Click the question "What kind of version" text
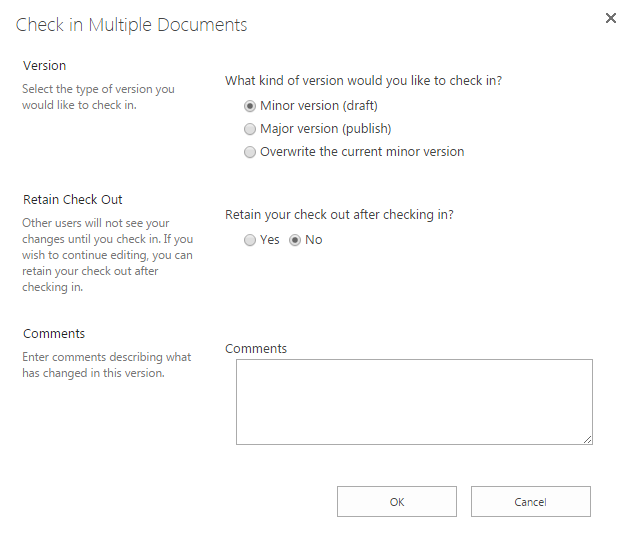The width and height of the screenshot is (624, 541). tap(363, 81)
